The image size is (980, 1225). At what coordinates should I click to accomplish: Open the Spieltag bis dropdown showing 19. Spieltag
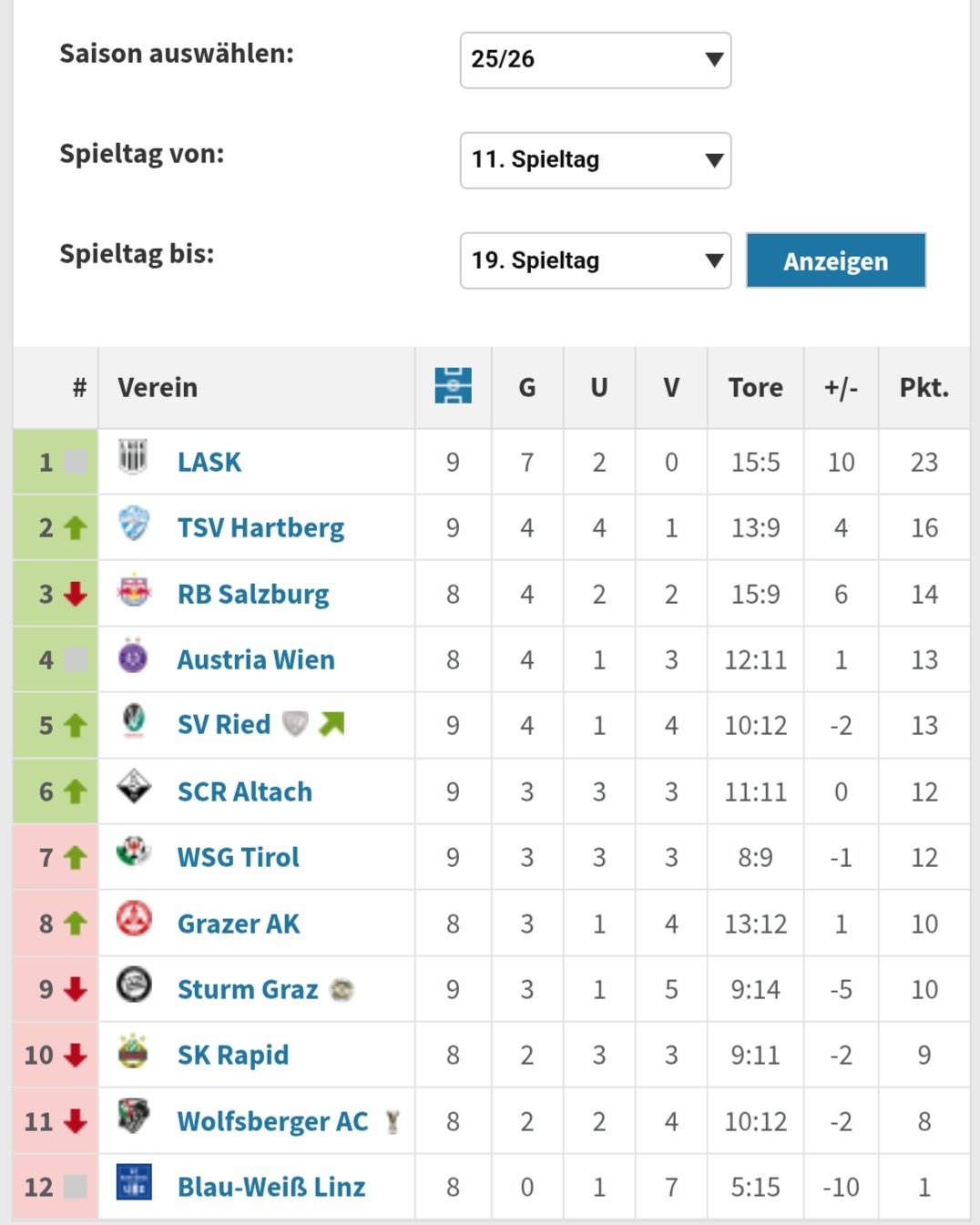[x=596, y=260]
